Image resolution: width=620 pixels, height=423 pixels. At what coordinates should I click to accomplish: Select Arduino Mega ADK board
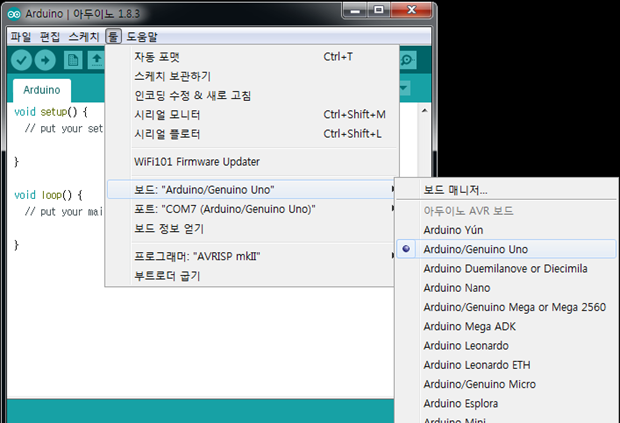click(506, 327)
